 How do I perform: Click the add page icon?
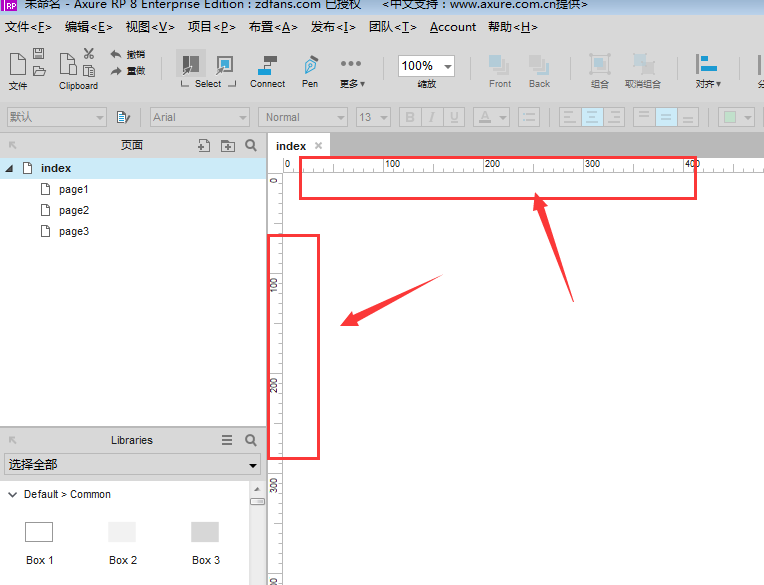click(204, 146)
